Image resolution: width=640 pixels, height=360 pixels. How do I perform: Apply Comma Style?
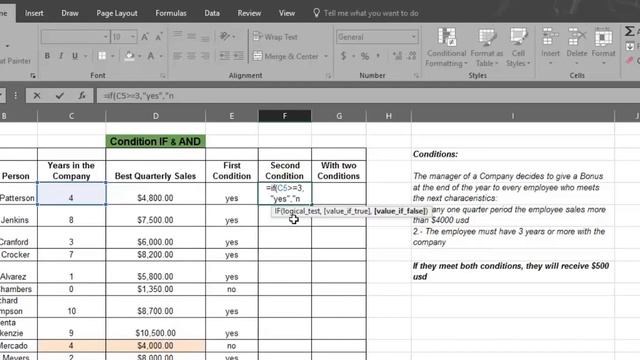(x=379, y=56)
